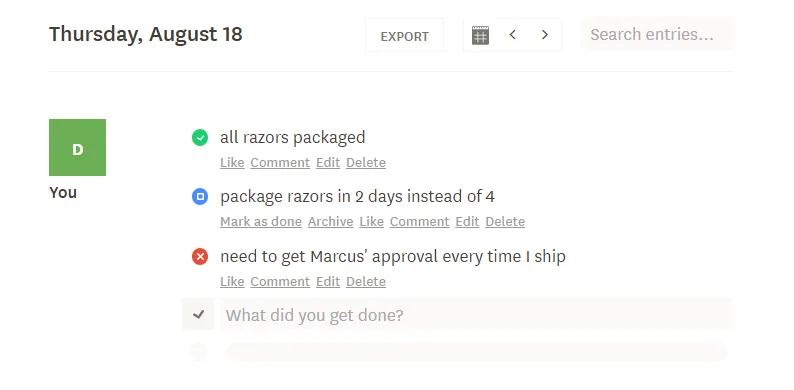The width and height of the screenshot is (794, 390).
Task: Click the green D user avatar
Action: coord(77,147)
